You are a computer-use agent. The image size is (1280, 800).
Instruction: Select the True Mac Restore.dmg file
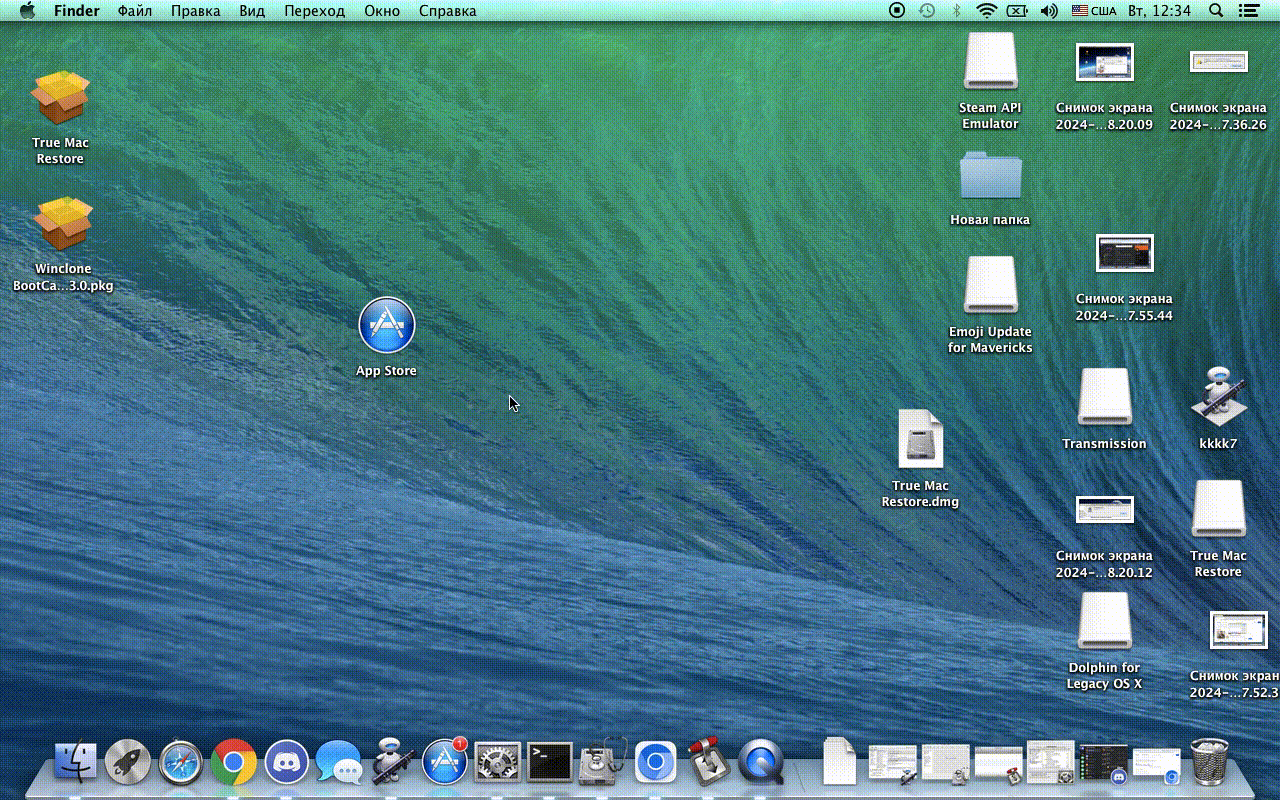pos(920,440)
